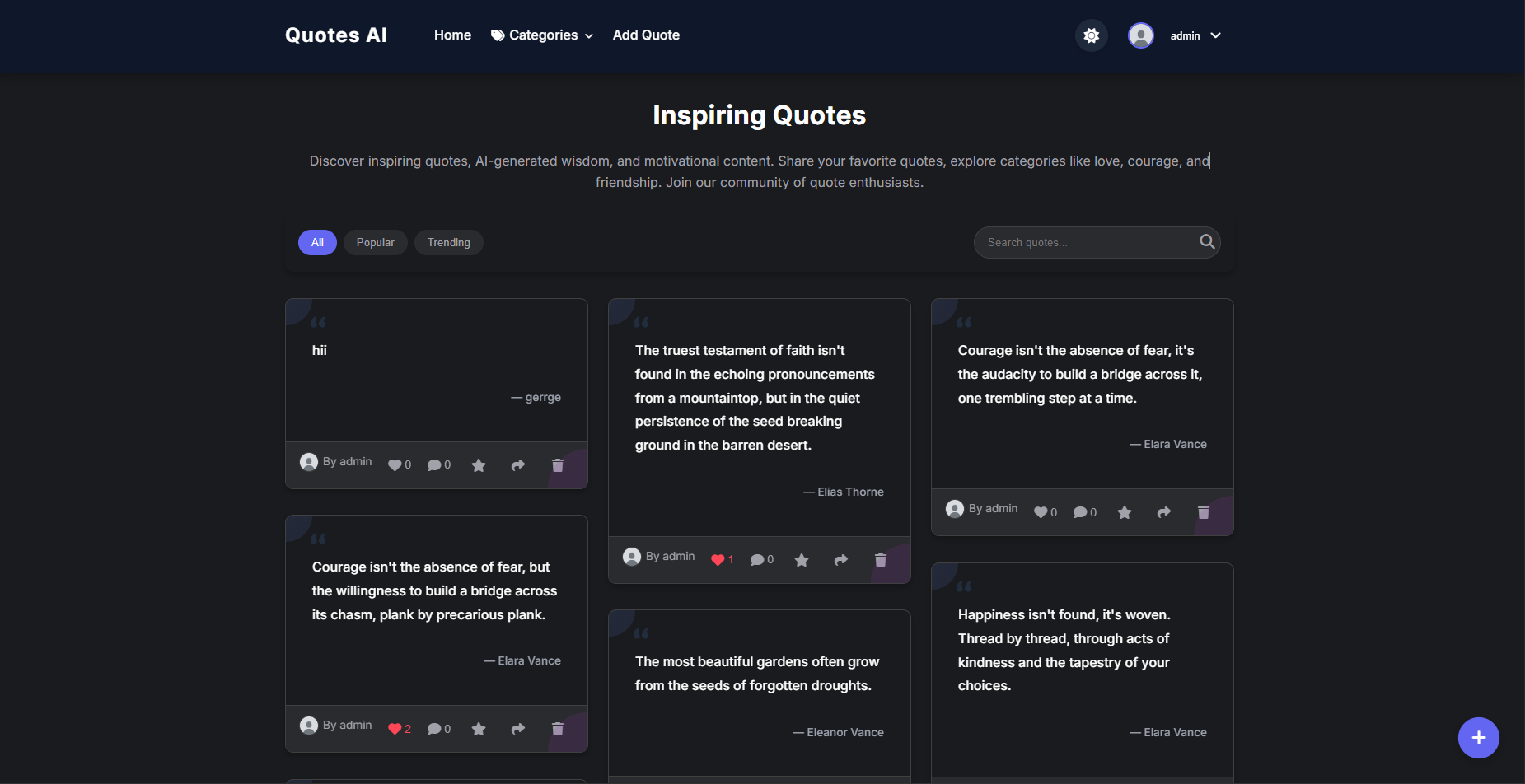The height and width of the screenshot is (784, 1525).
Task: Star the Elias Thorne quote
Action: (802, 560)
